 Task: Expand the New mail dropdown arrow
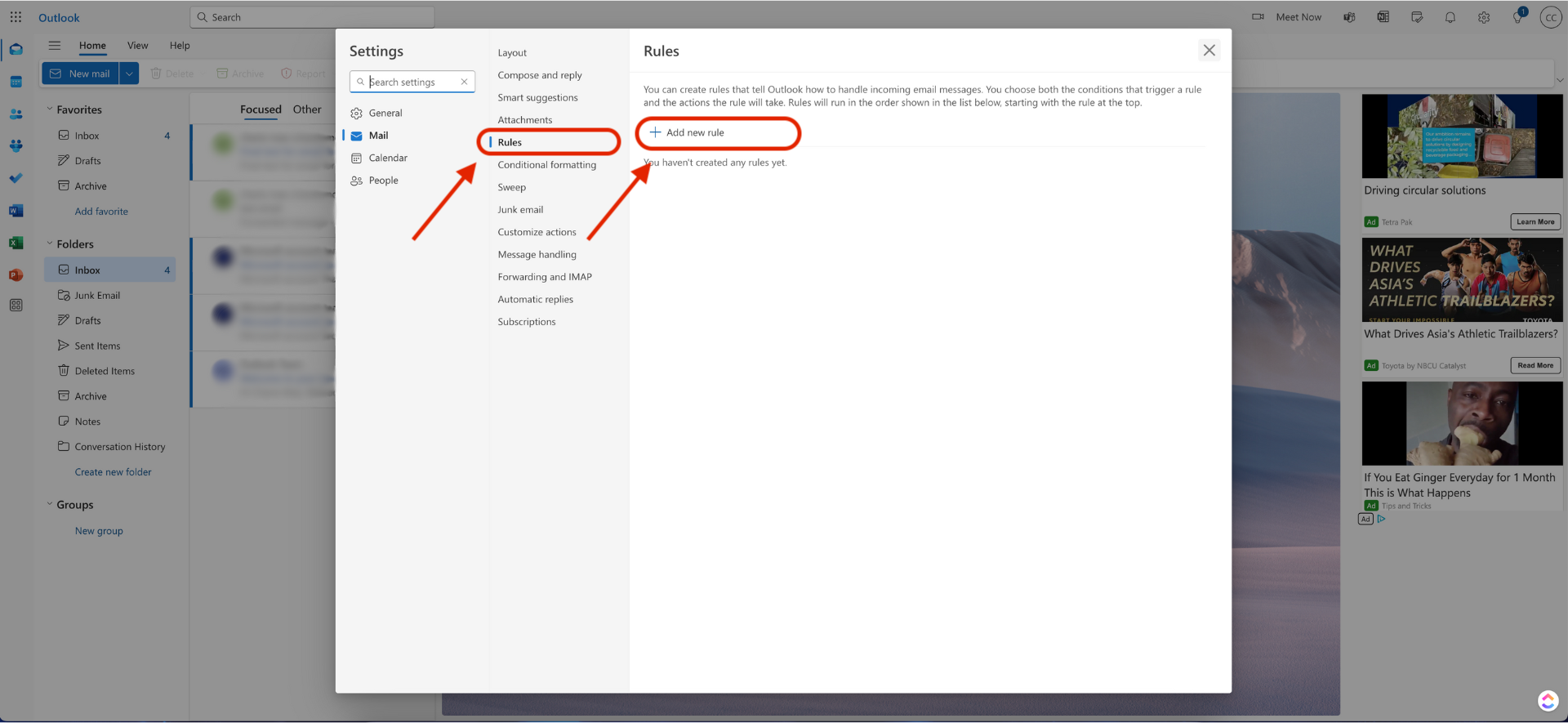(129, 74)
